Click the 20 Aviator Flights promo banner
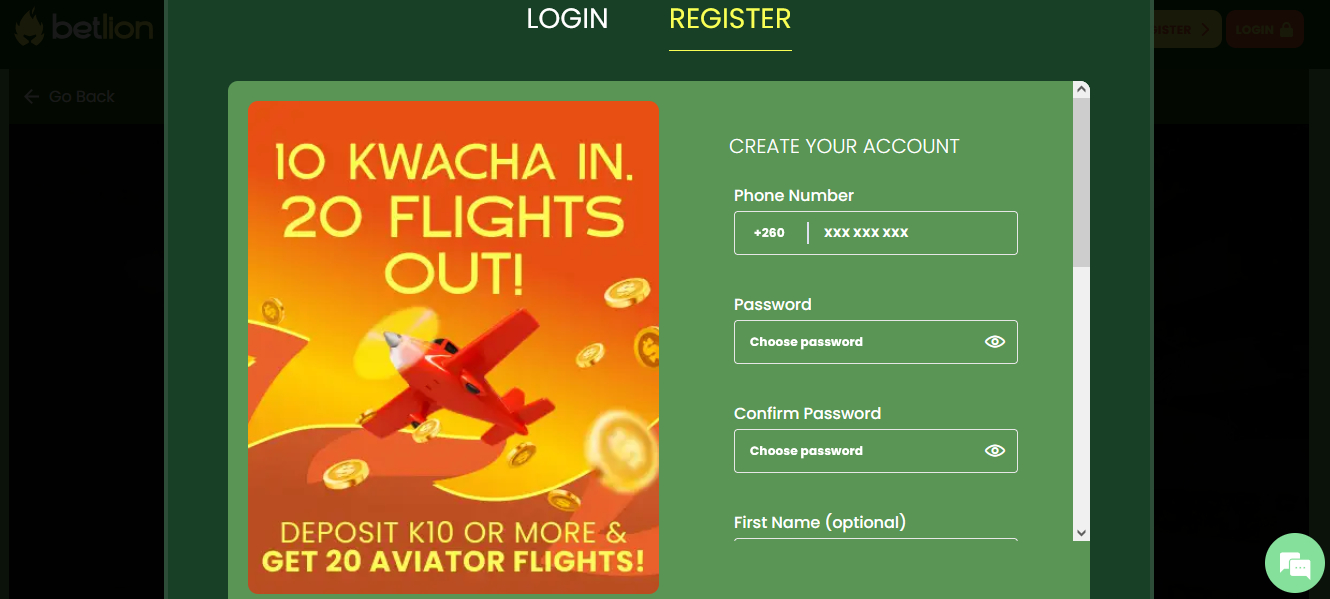 (453, 347)
